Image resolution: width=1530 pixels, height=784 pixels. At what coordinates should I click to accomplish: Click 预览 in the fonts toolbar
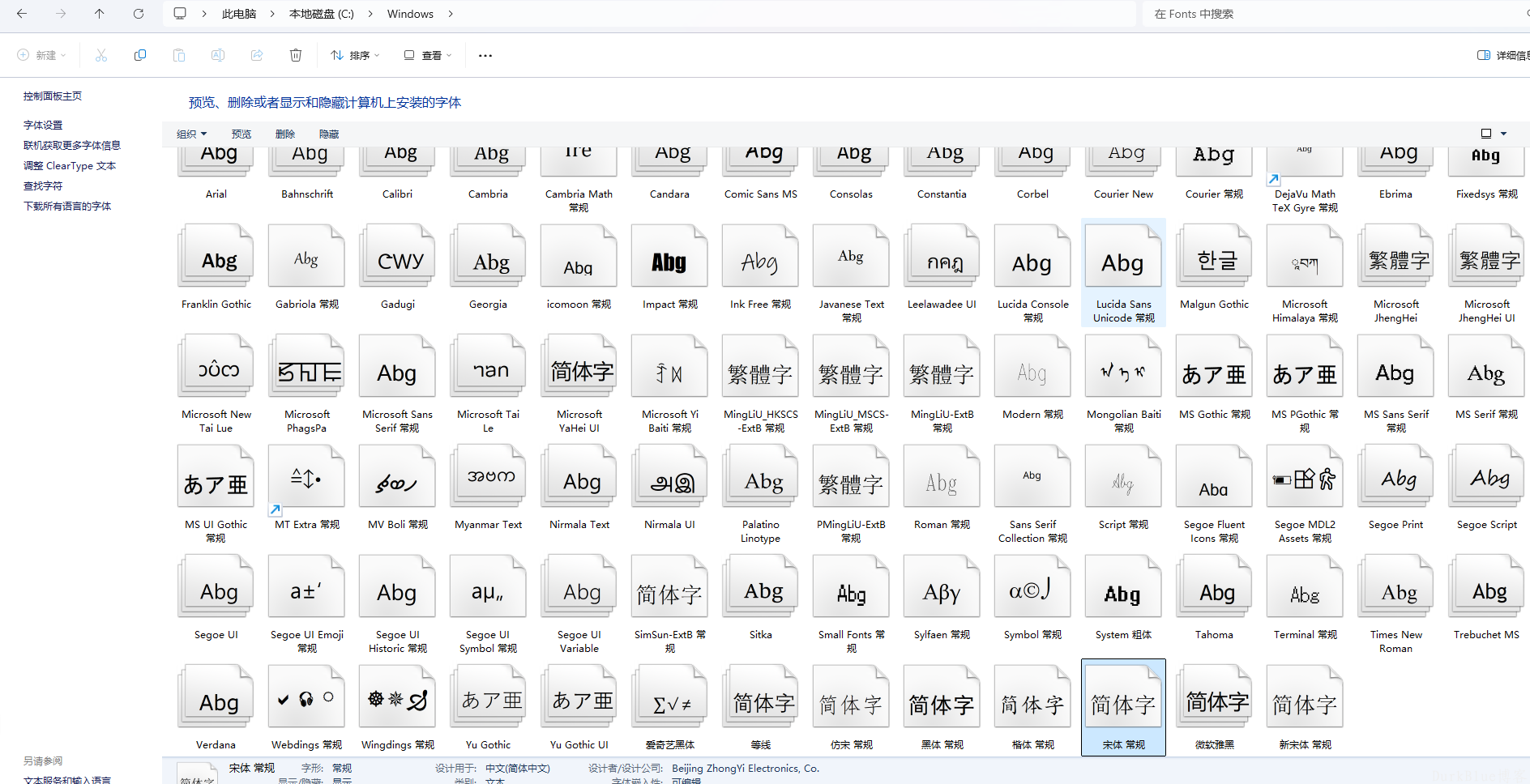241,134
